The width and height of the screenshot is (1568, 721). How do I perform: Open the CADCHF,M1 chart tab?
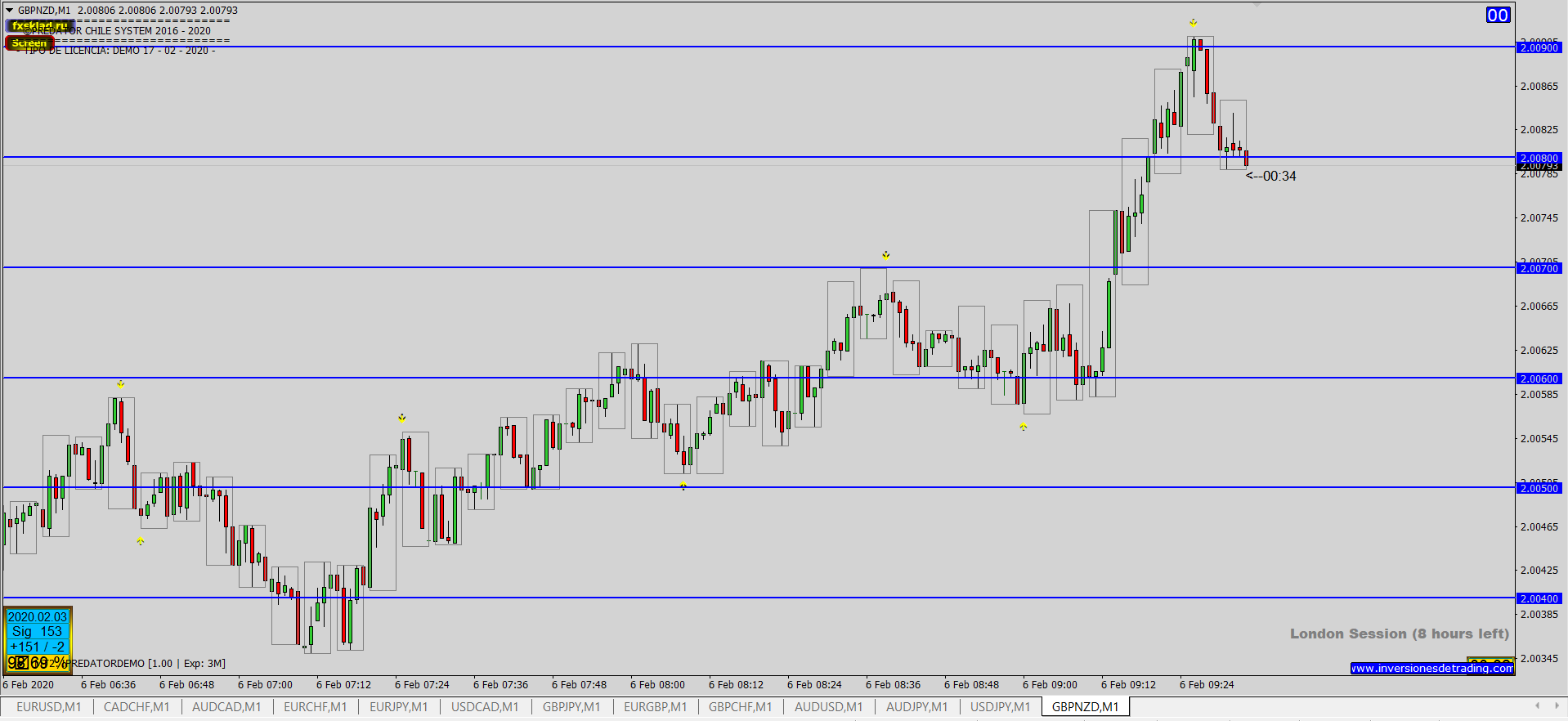(137, 706)
